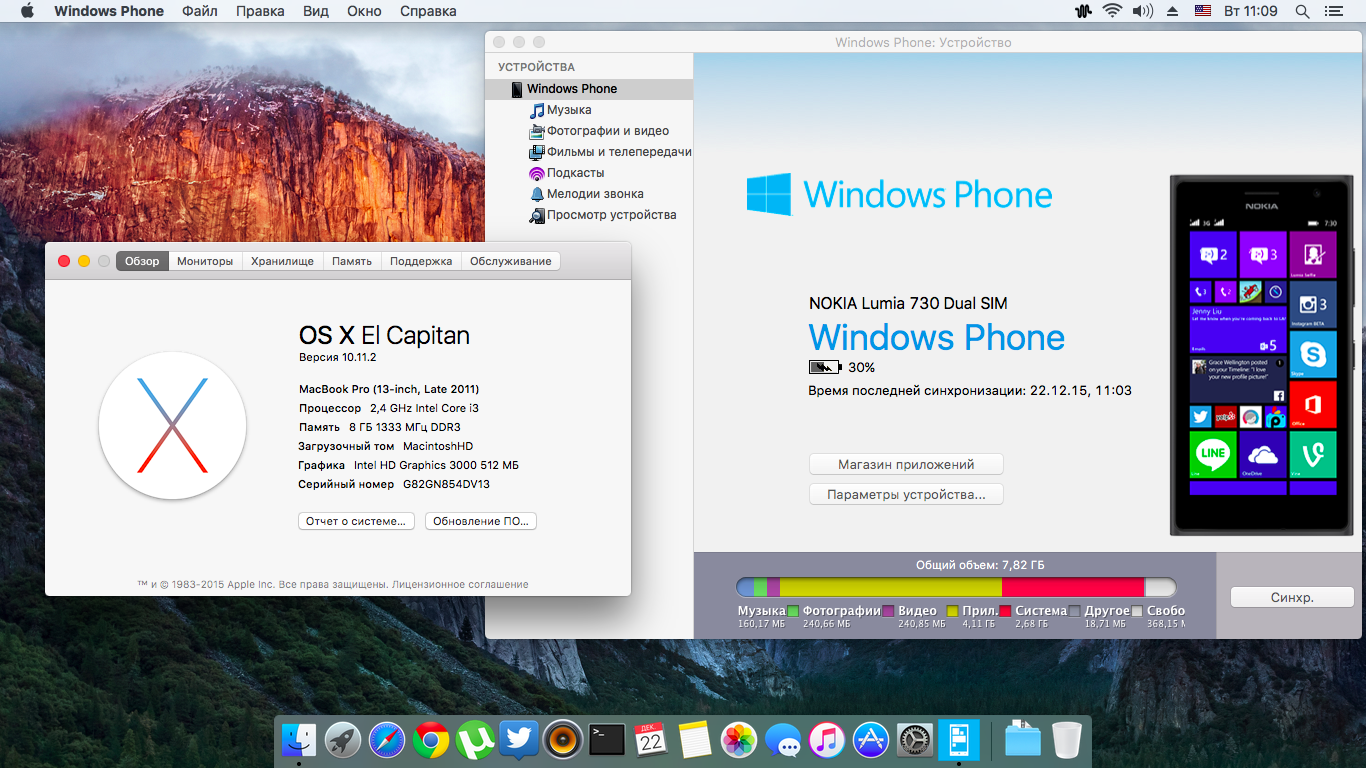Click the purple Видео legend swatch
The height and width of the screenshot is (768, 1366).
[x=888, y=611]
